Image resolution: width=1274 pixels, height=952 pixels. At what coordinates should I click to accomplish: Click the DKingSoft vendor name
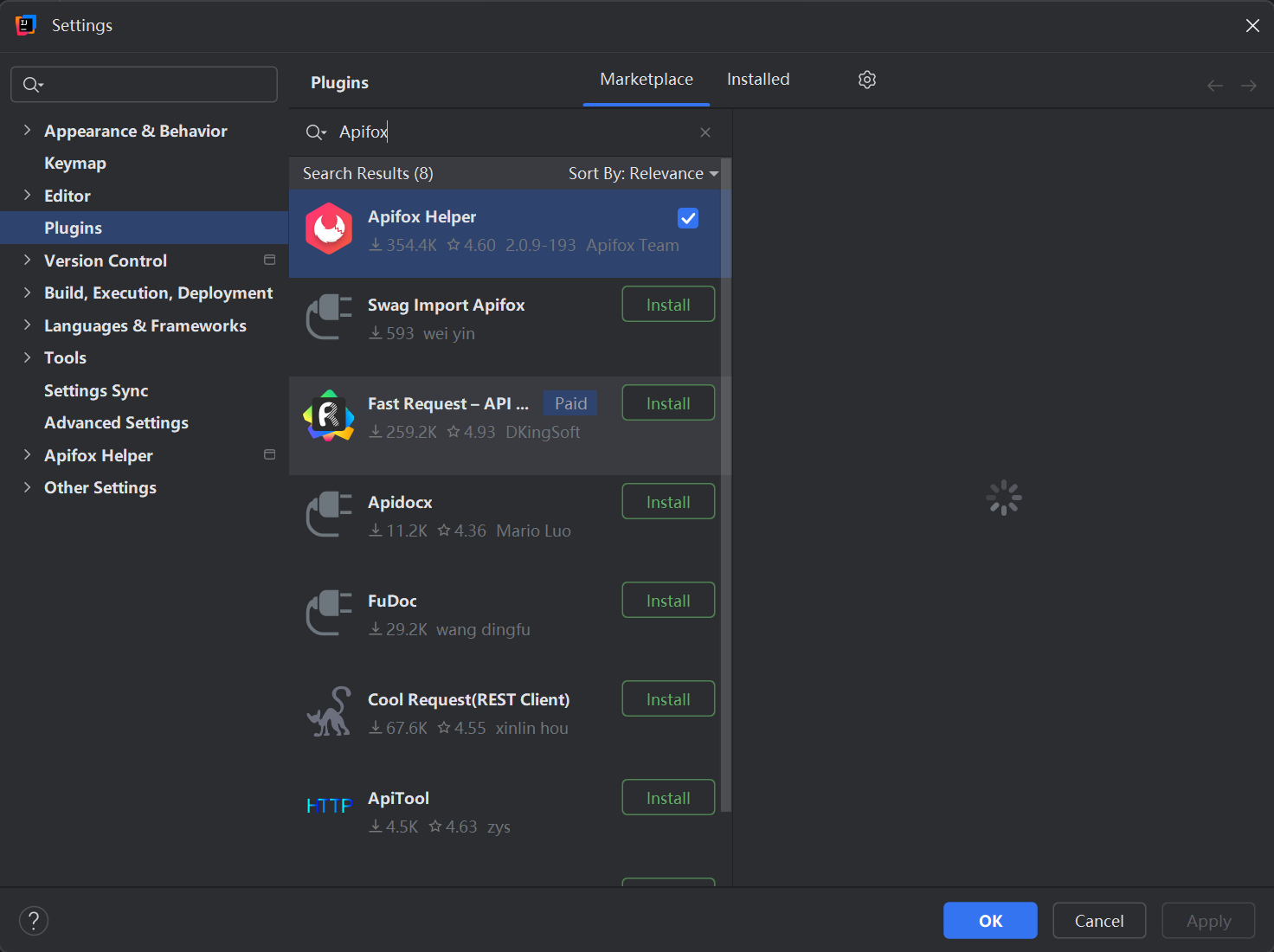coord(543,432)
